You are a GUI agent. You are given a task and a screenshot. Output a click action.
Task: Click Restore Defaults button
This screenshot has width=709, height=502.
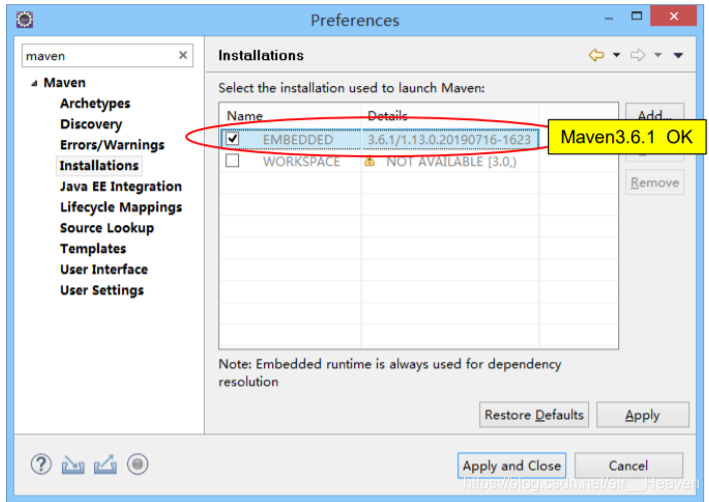tap(534, 415)
